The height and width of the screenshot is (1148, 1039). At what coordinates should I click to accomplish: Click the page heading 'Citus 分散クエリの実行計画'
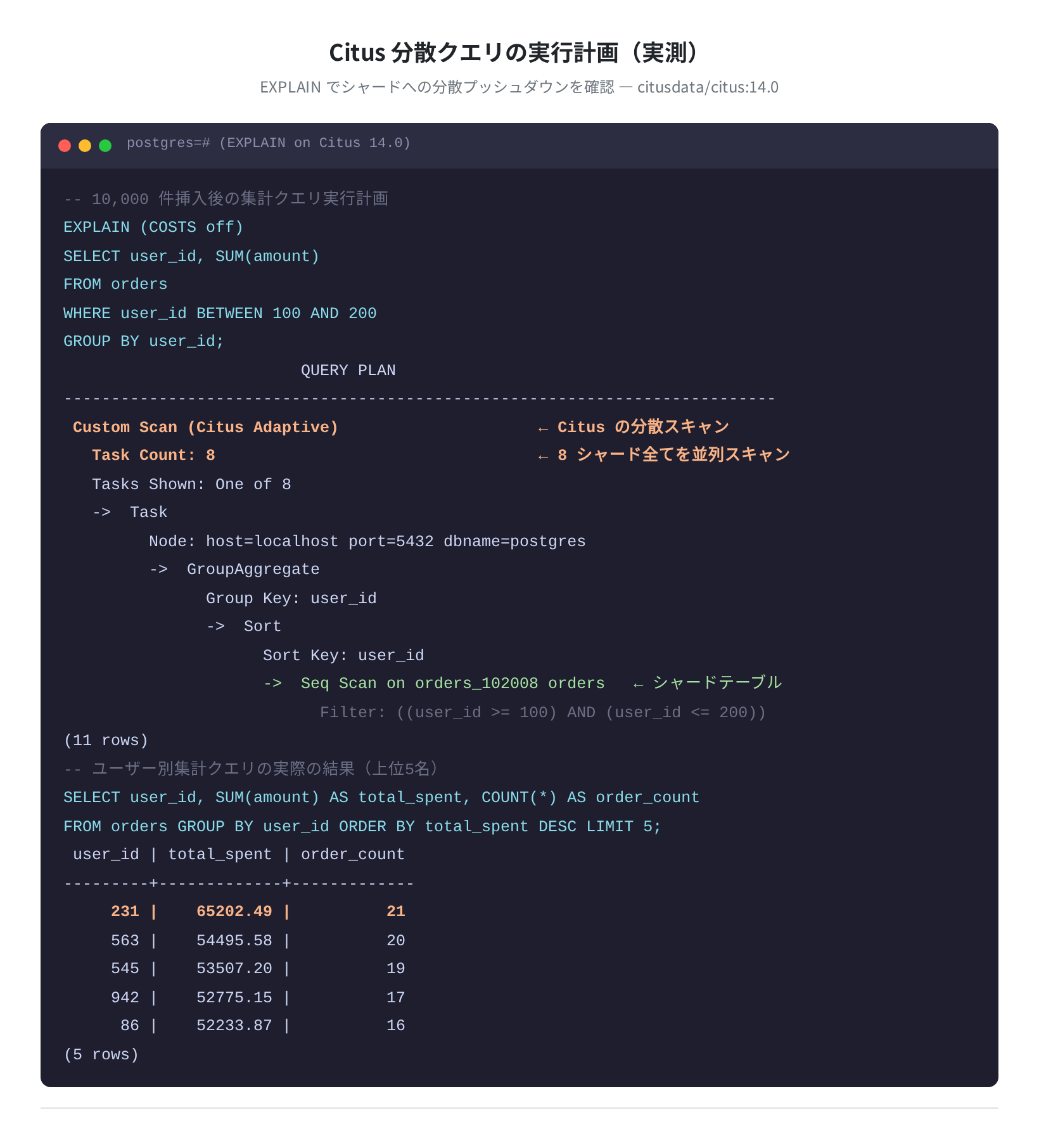click(x=473, y=53)
